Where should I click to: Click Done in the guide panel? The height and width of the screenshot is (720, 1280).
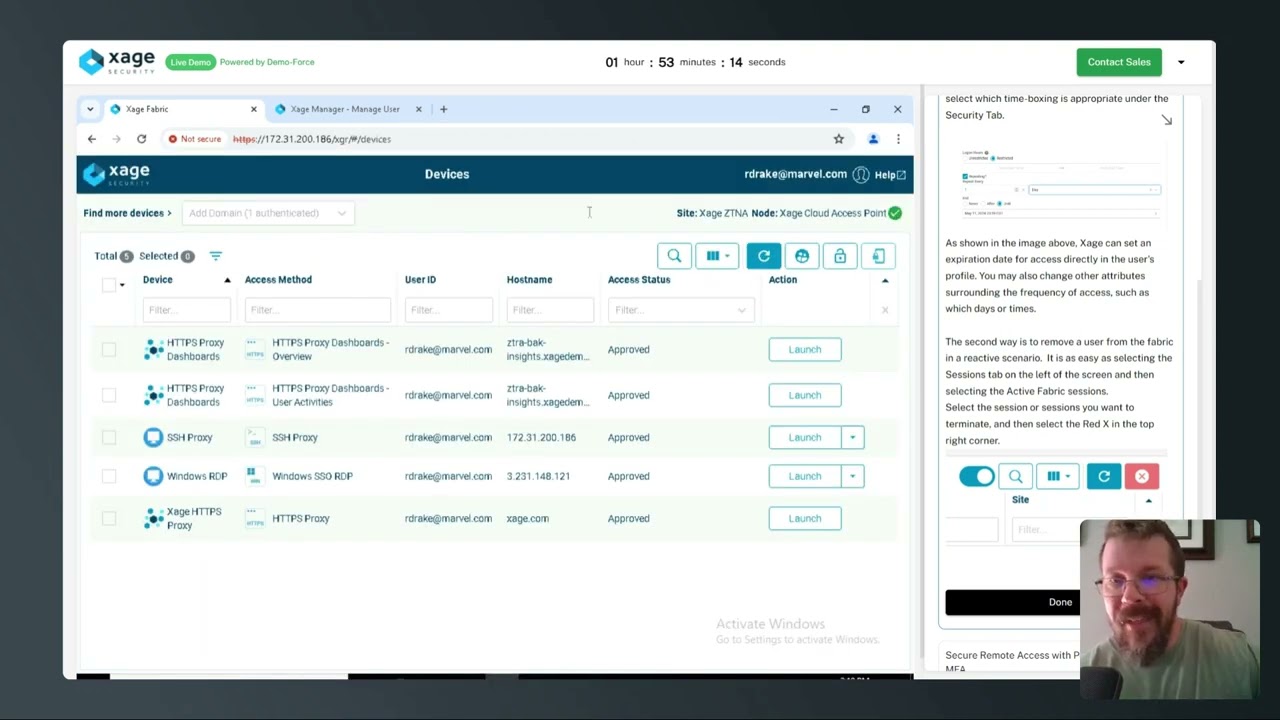point(1060,602)
